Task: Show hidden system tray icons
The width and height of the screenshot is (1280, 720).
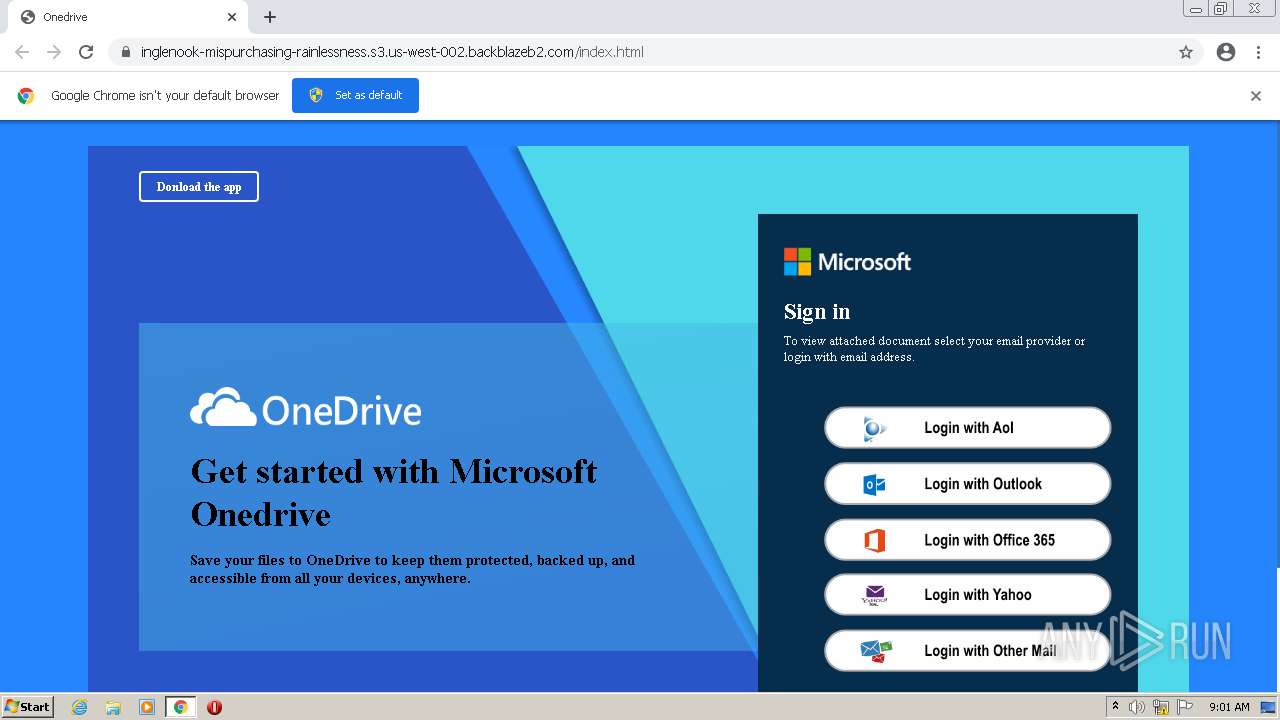Action: 1115,707
